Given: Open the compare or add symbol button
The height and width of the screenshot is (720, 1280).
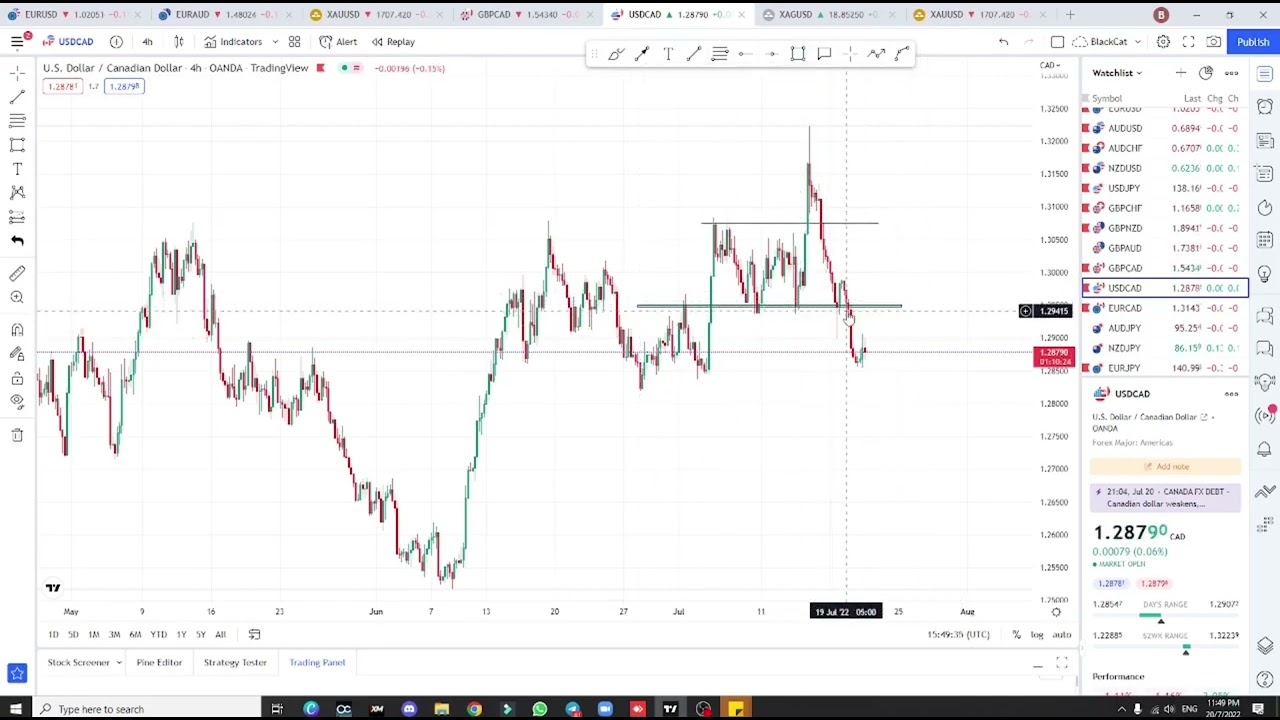Looking at the screenshot, I should (x=116, y=42).
